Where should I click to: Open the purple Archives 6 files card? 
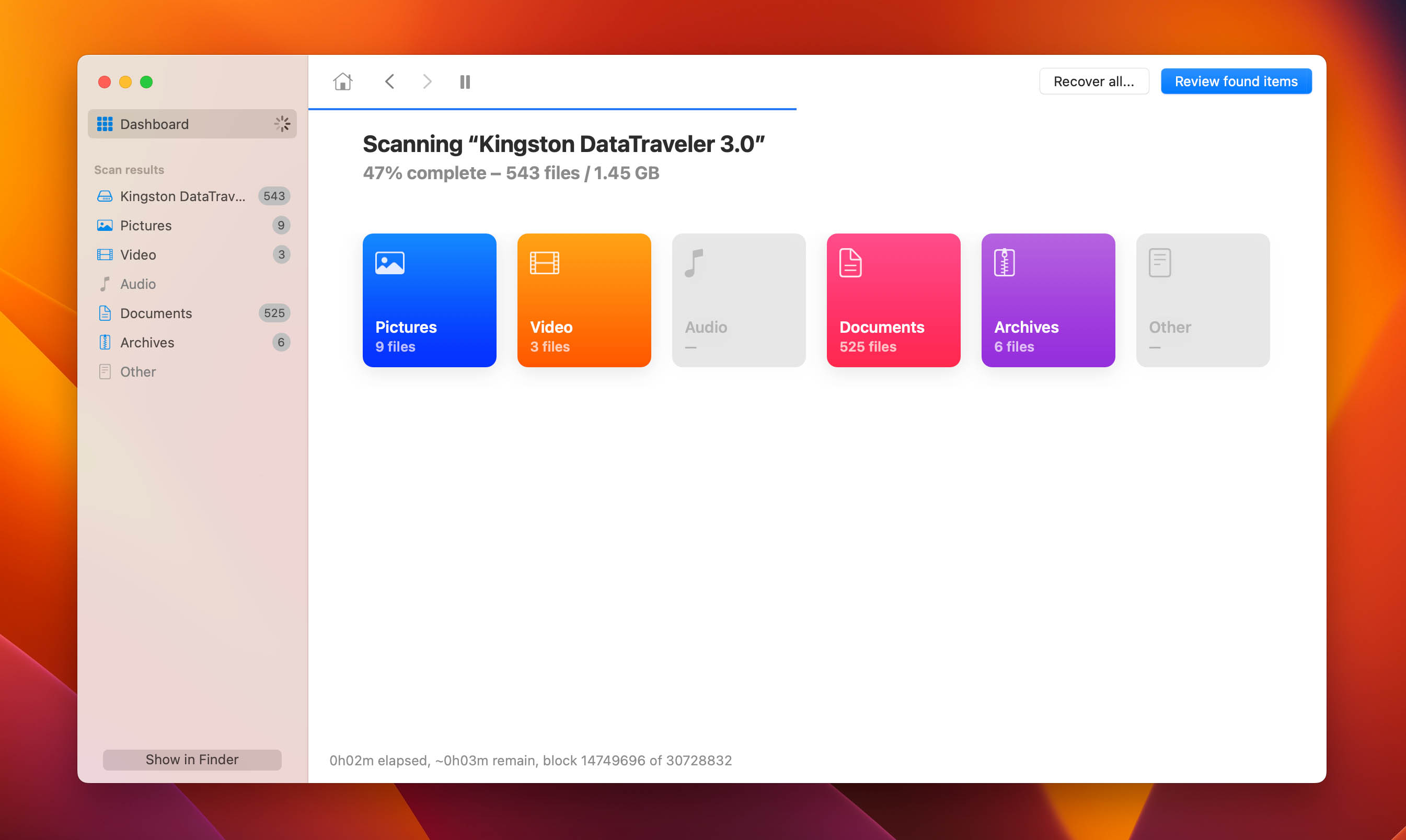click(x=1047, y=300)
